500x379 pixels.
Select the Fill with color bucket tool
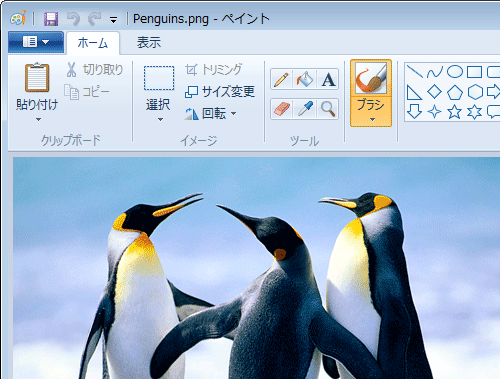[304, 79]
